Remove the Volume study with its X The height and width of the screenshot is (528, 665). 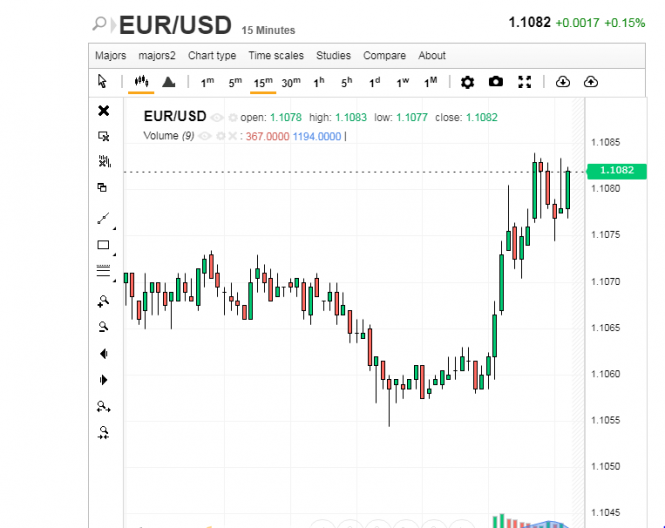pyautogui.click(x=232, y=136)
